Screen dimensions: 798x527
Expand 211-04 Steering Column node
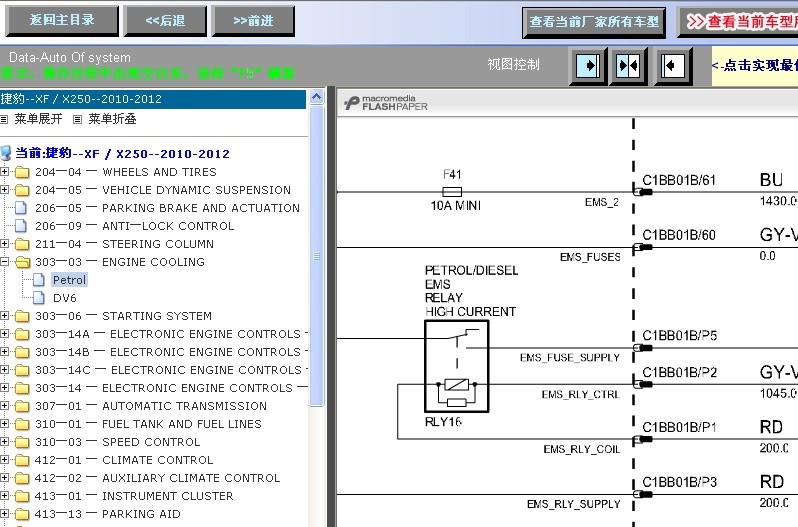point(5,244)
